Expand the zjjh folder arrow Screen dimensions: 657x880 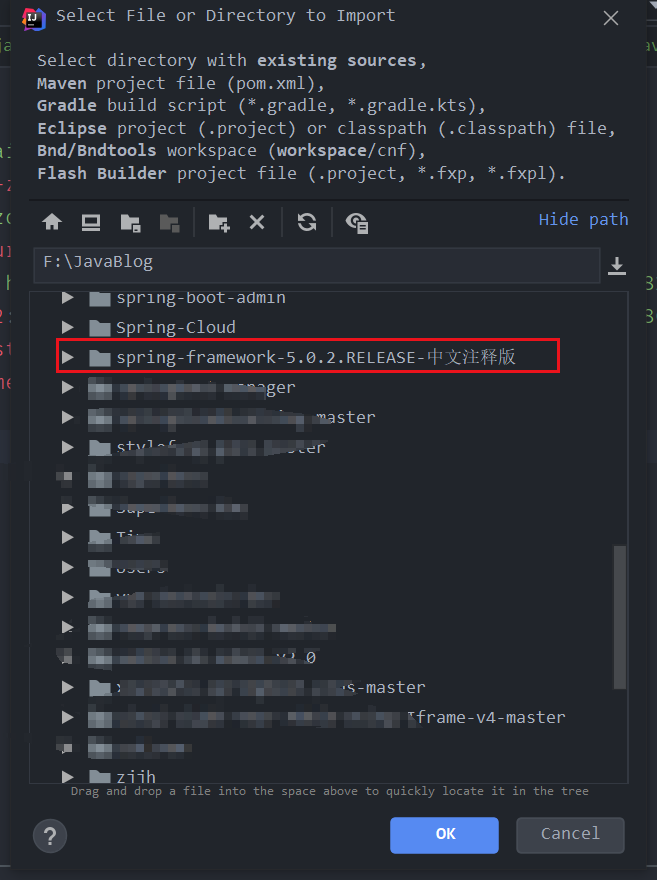pyautogui.click(x=68, y=777)
